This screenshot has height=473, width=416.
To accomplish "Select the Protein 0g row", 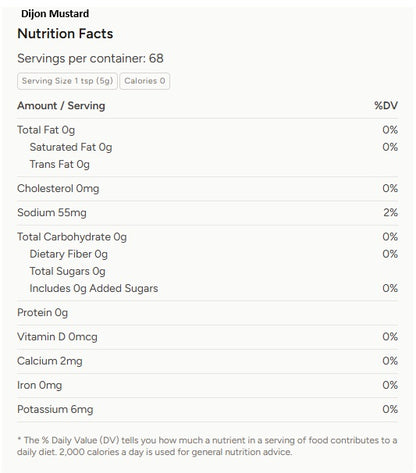I will tap(208, 313).
